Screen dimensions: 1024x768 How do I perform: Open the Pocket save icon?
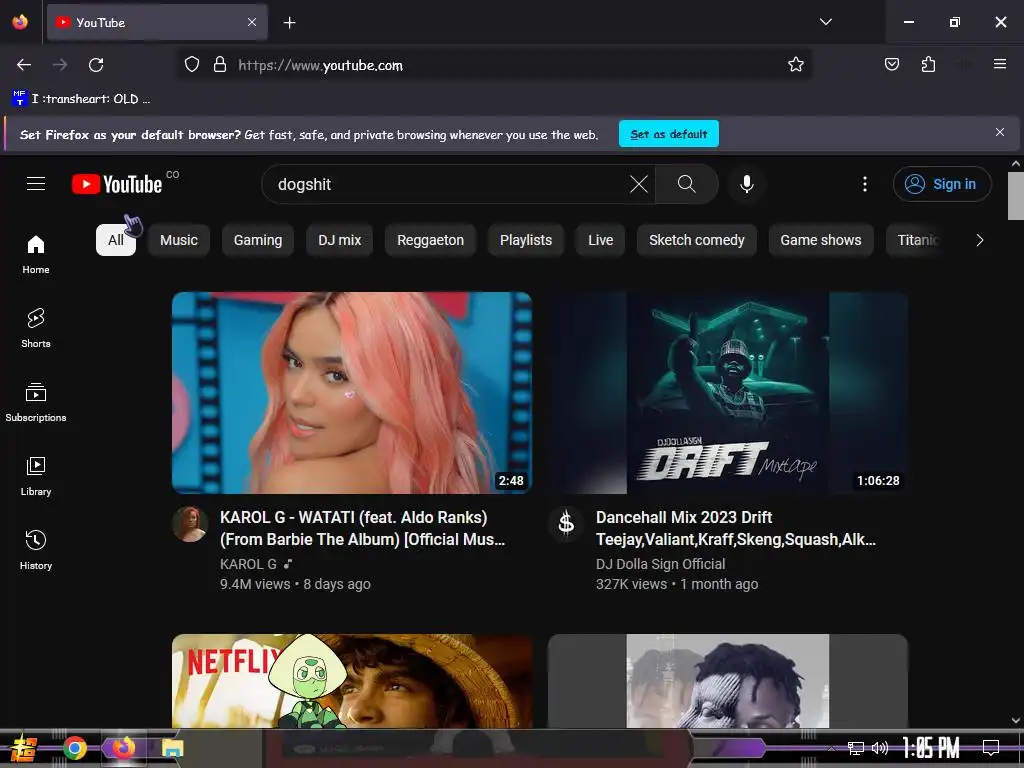click(892, 65)
